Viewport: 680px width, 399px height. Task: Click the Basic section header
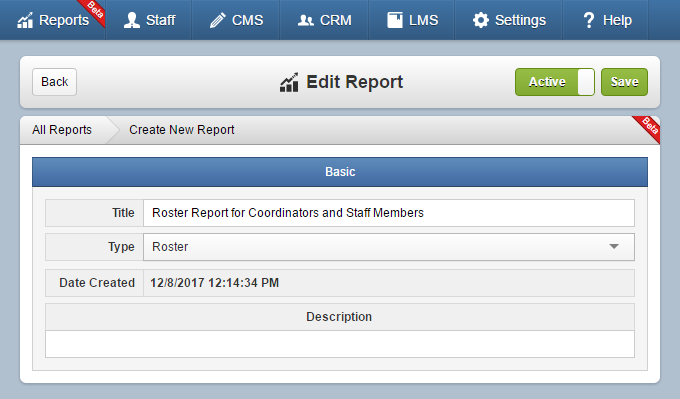[340, 172]
